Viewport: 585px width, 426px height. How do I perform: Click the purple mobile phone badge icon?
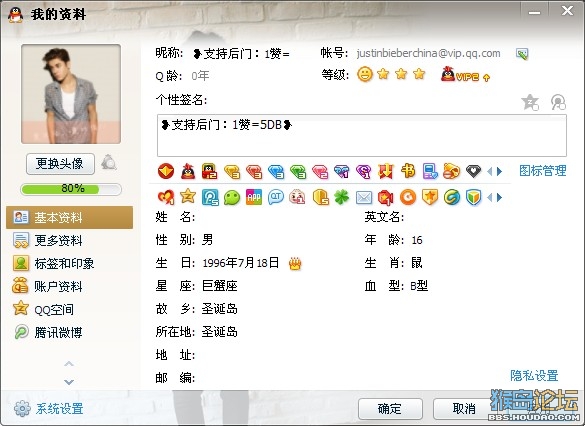pos(430,171)
